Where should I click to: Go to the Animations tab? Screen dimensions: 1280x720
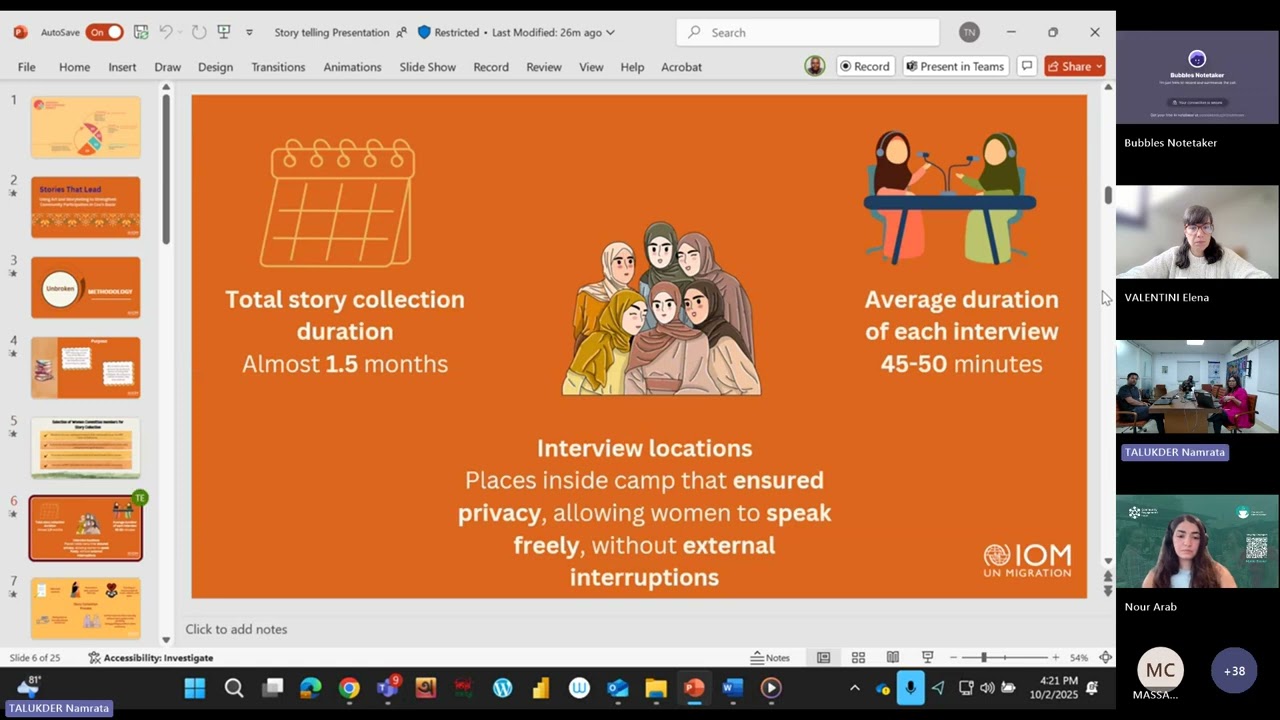pos(352,67)
